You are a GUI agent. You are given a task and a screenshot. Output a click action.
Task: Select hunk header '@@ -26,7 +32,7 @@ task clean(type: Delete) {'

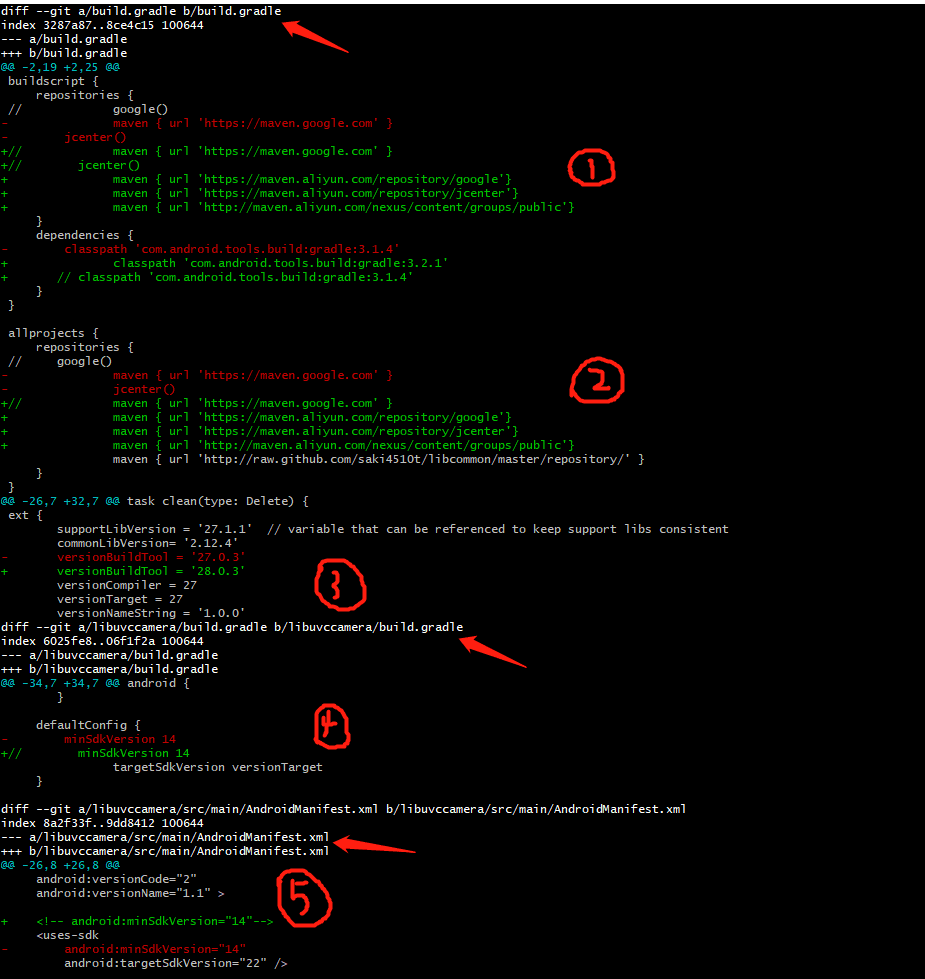click(x=155, y=501)
